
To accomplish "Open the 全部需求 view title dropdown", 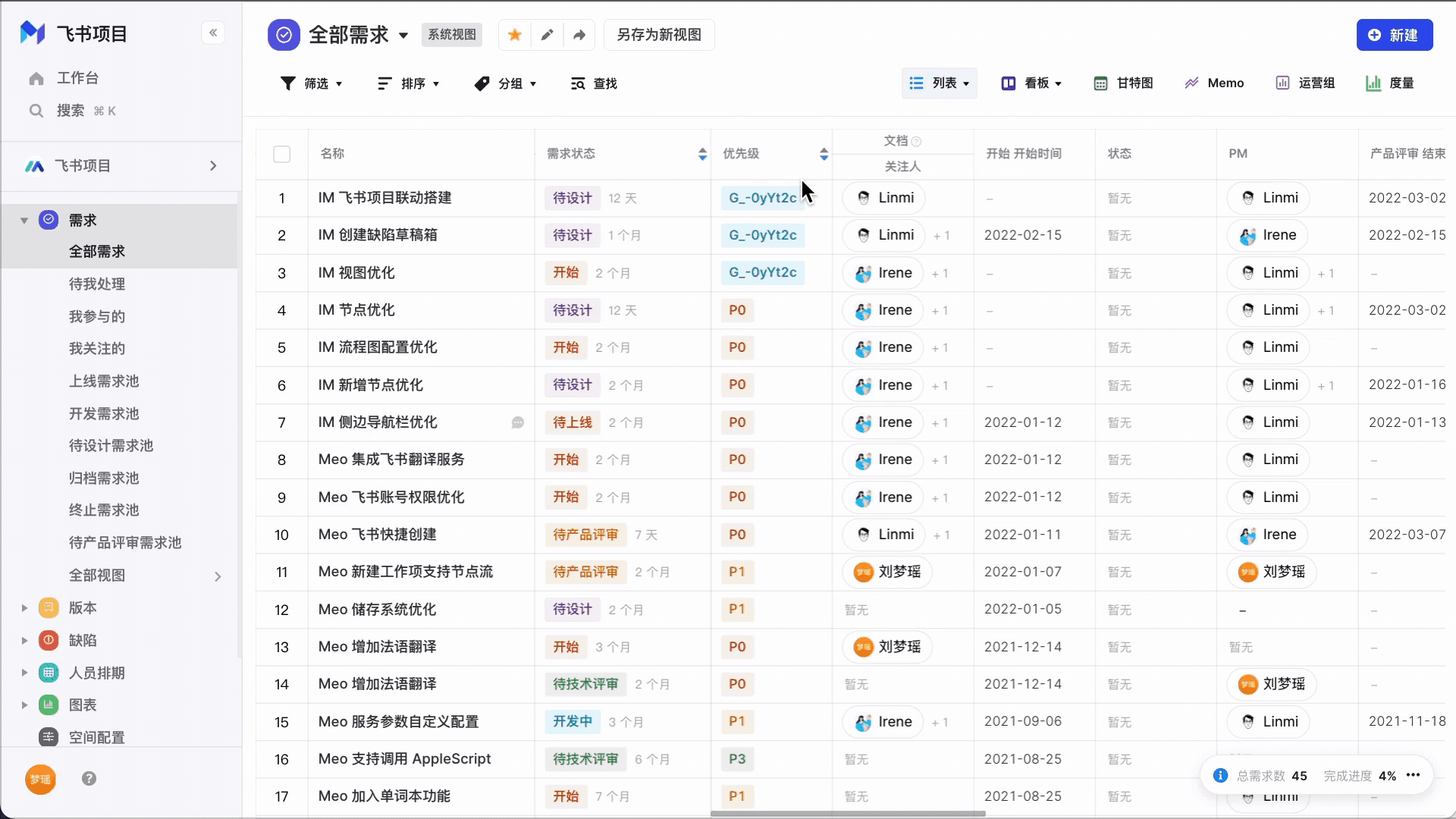I will pyautogui.click(x=403, y=36).
